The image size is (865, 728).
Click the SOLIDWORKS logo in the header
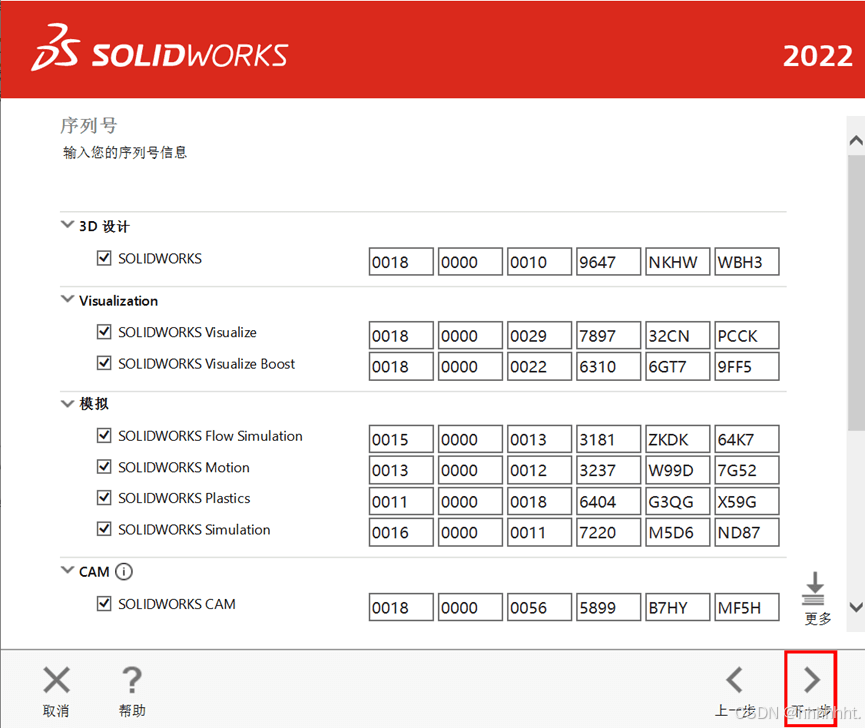point(159,49)
